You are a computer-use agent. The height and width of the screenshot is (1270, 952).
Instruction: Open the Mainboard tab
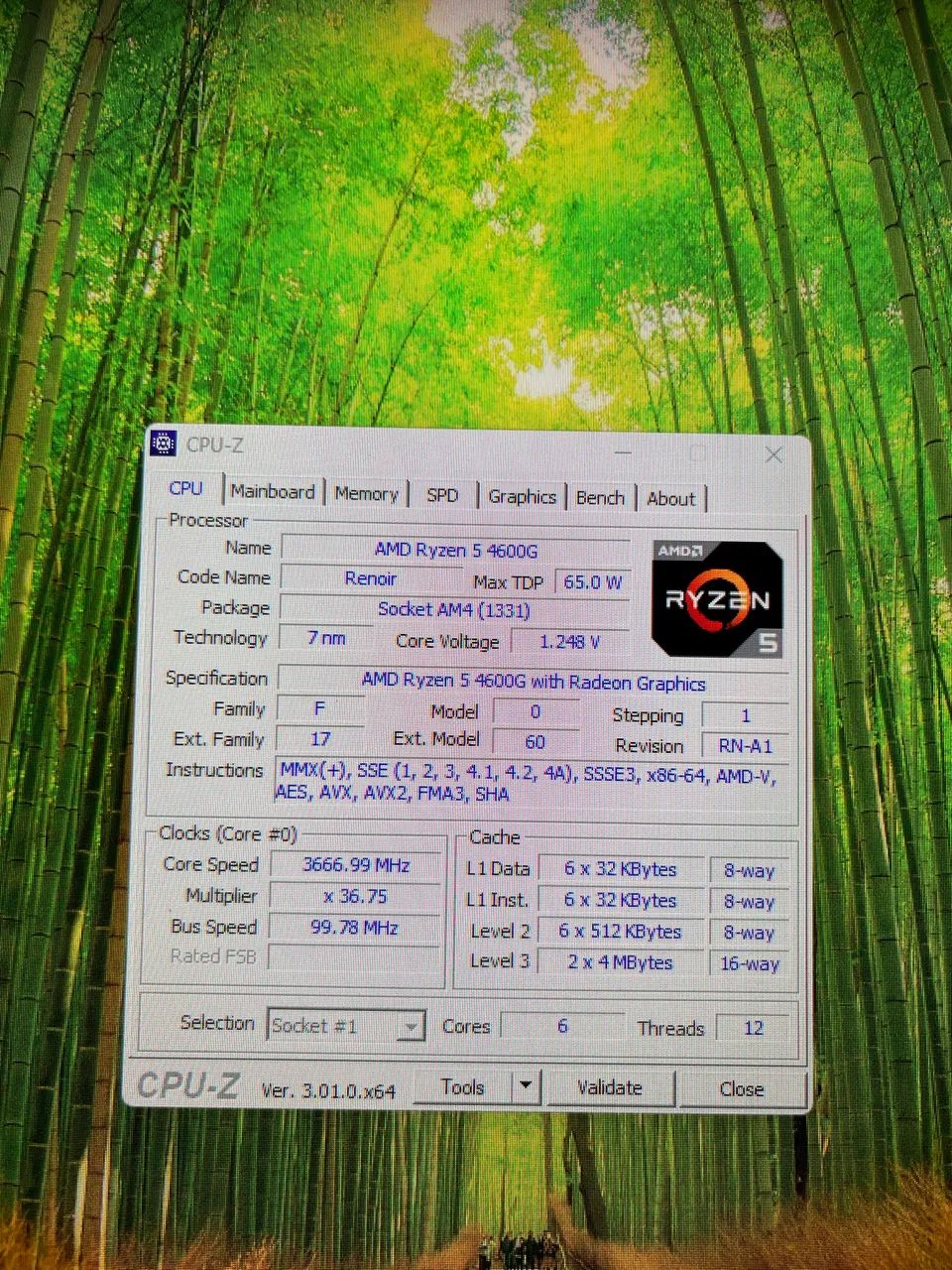pyautogui.click(x=273, y=491)
